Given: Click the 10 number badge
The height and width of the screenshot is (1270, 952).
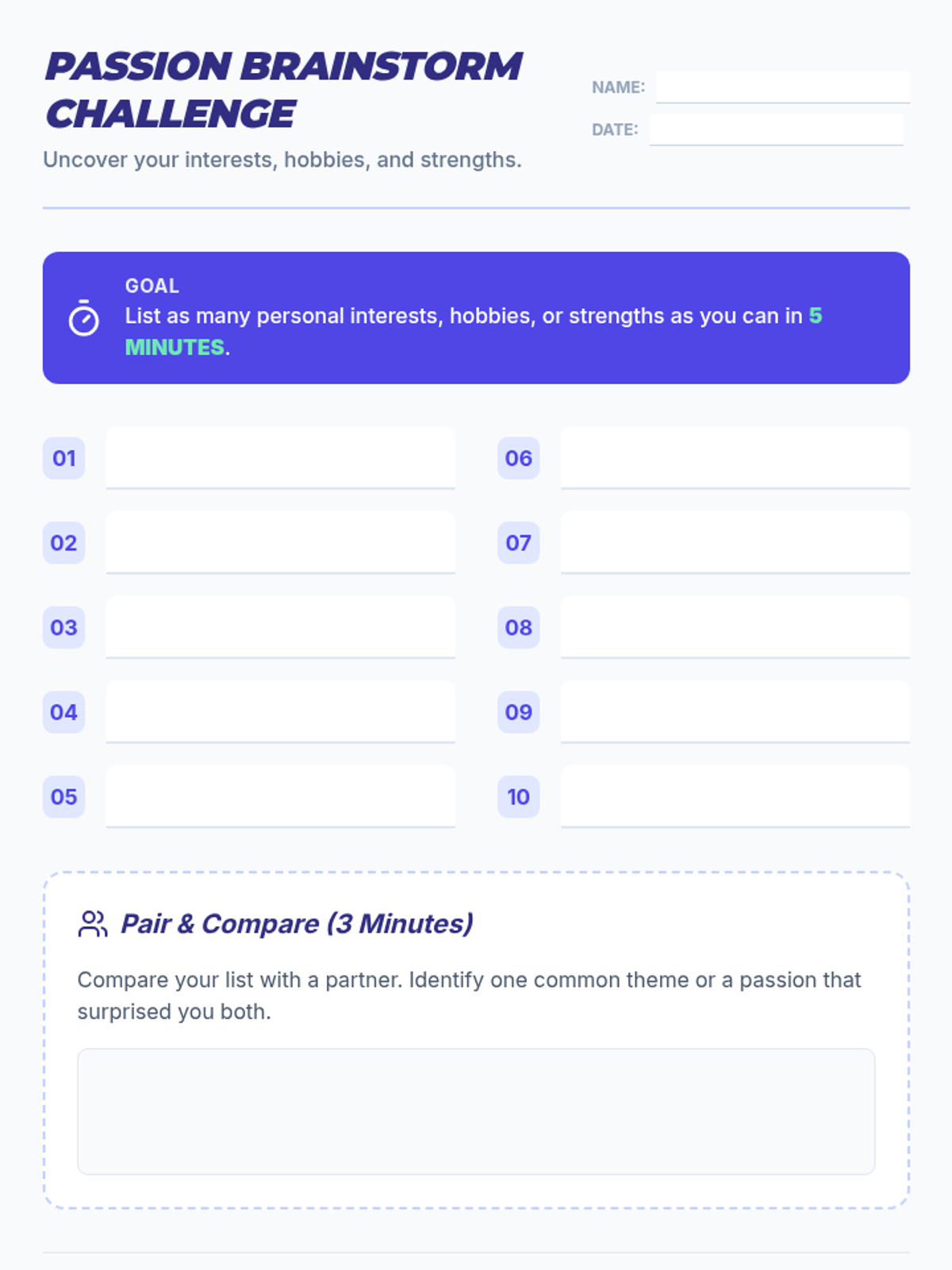Looking at the screenshot, I should 518,797.
